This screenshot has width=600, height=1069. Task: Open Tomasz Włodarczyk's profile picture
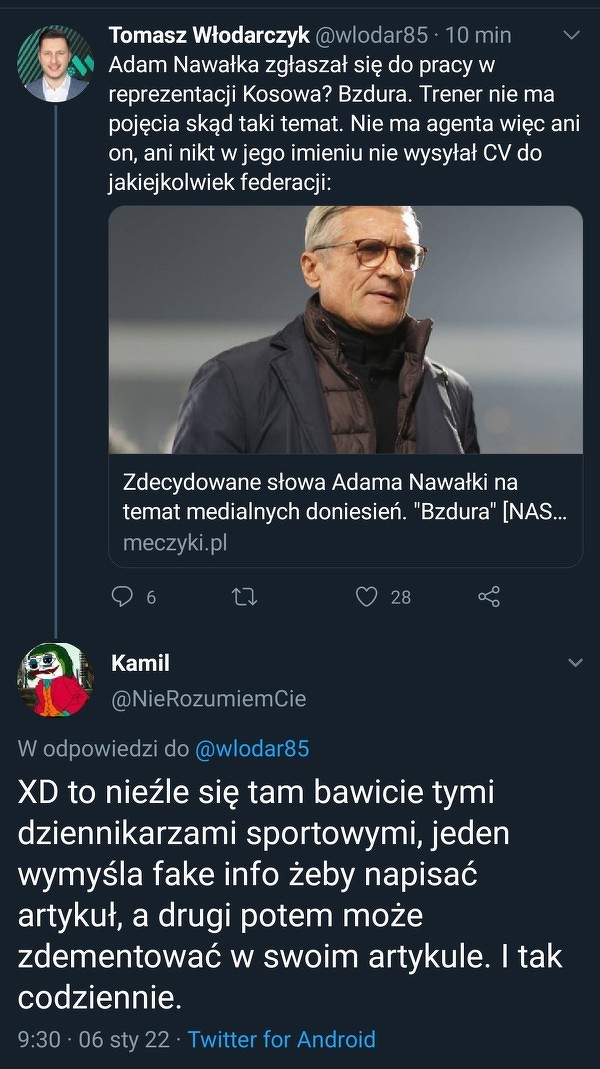click(56, 63)
